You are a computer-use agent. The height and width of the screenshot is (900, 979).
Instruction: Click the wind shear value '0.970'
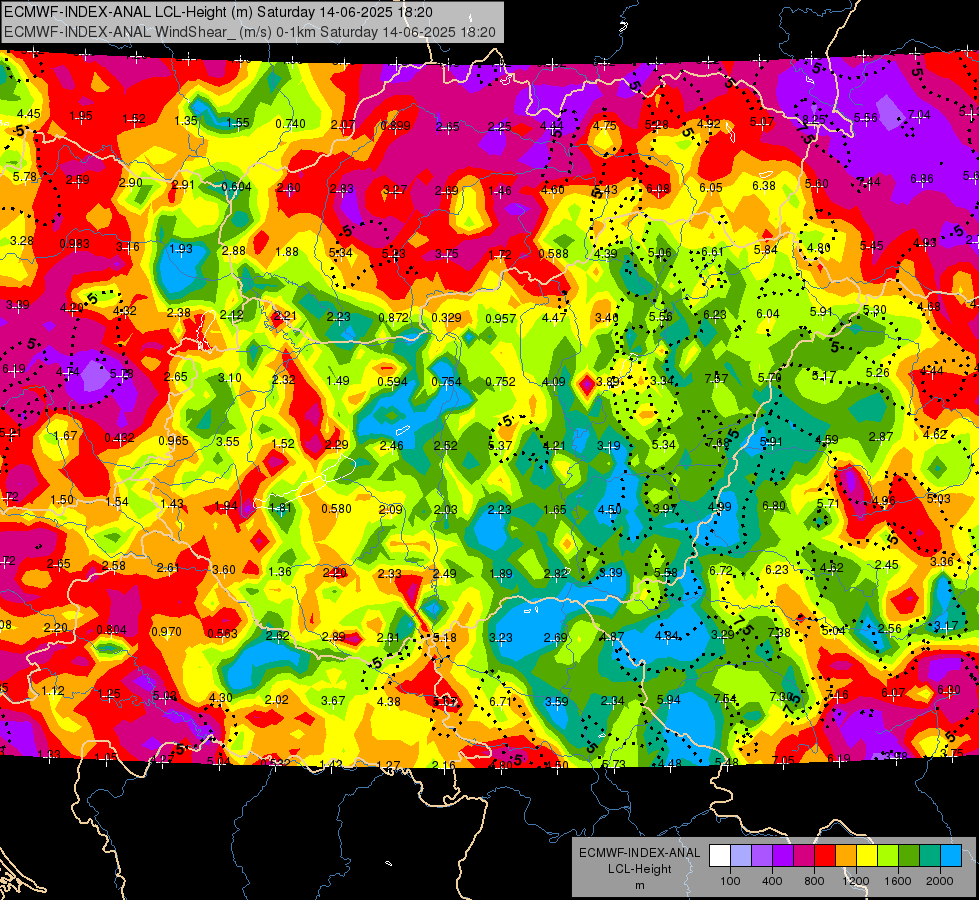point(166,631)
